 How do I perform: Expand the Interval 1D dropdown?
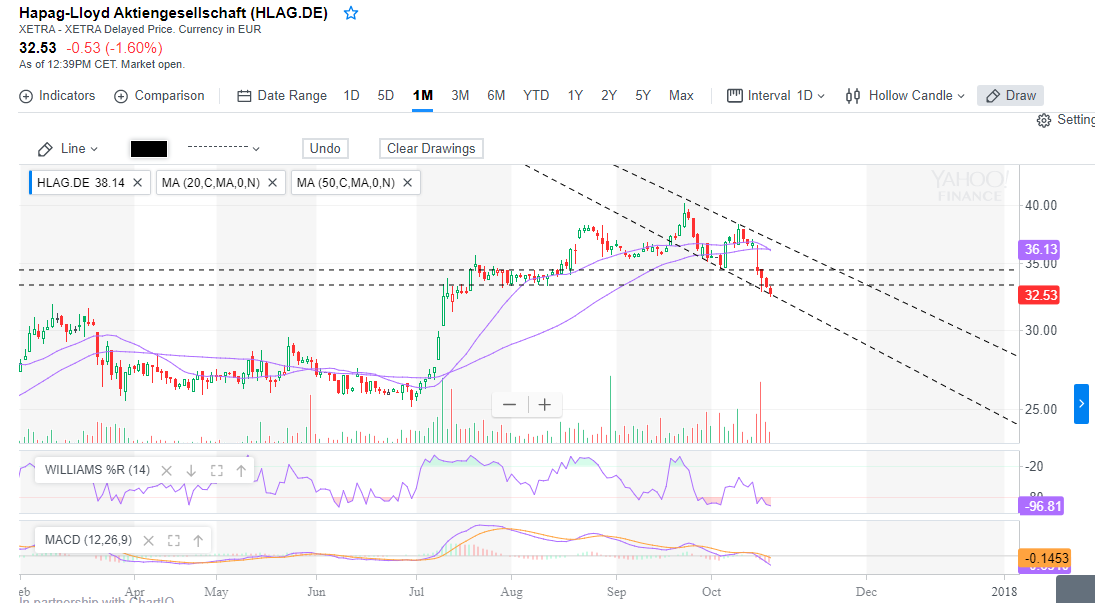(776, 96)
